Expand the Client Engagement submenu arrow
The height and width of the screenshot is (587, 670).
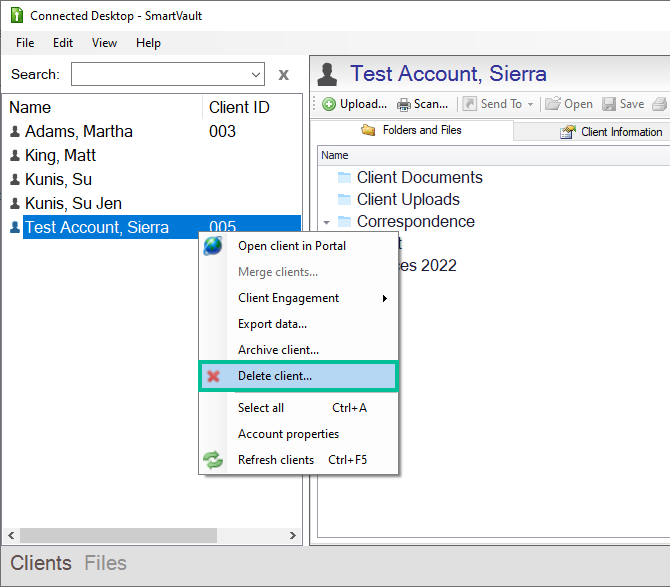pos(385,298)
